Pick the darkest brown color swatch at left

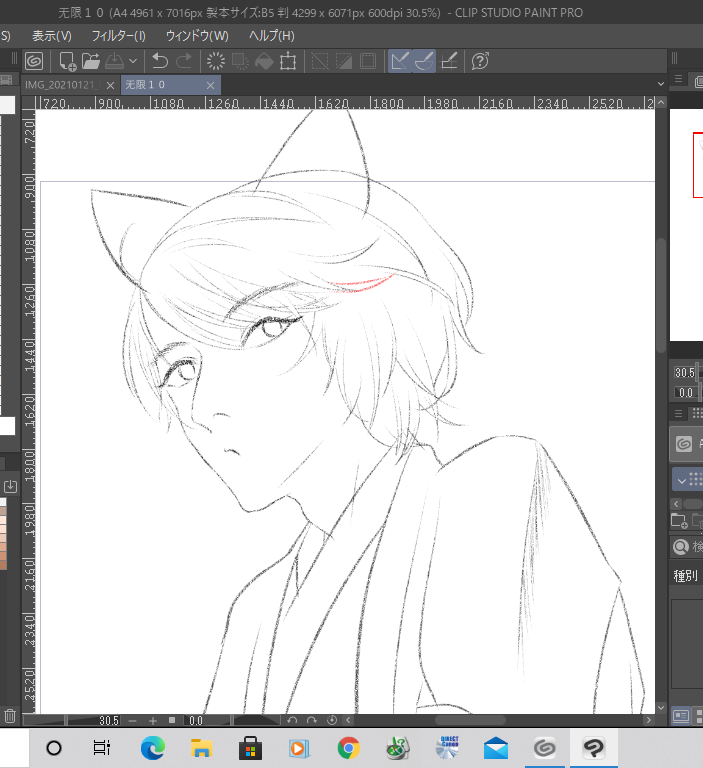coord(3,566)
